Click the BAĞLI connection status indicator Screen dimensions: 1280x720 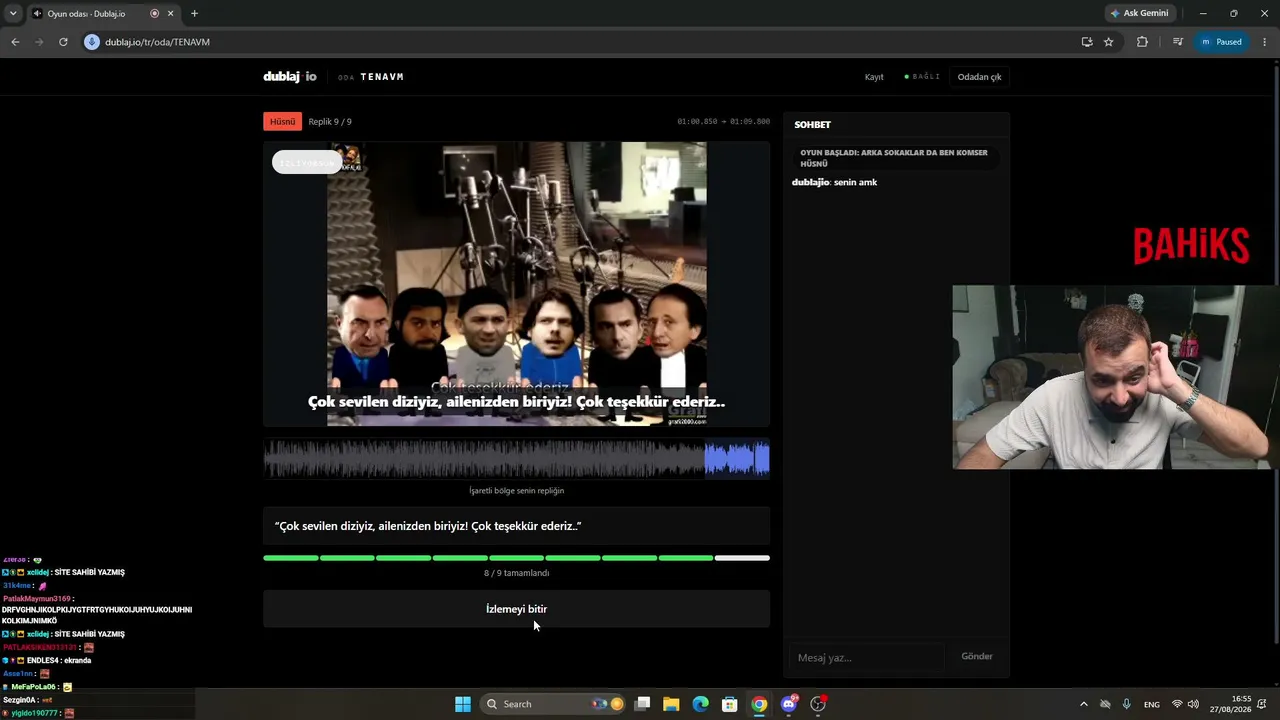coord(922,77)
